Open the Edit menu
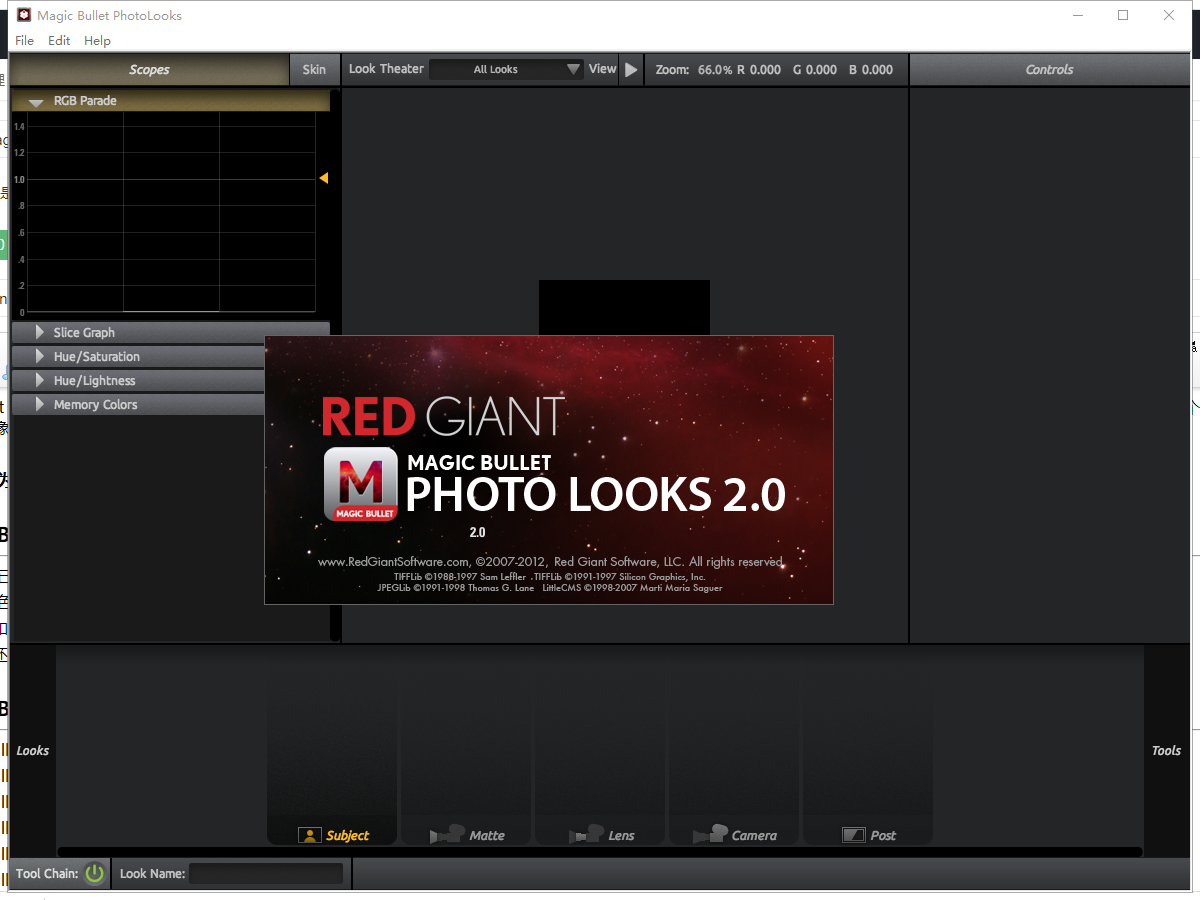The width and height of the screenshot is (1200, 900). click(58, 41)
